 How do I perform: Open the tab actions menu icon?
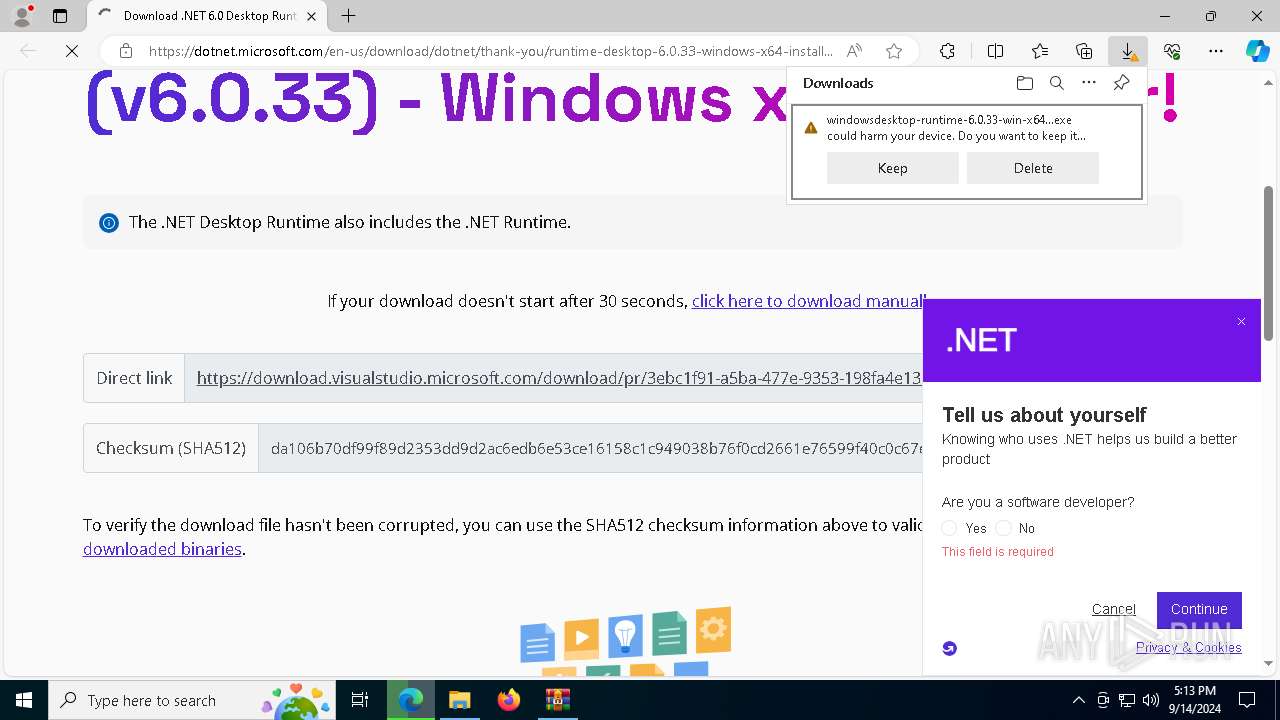(x=60, y=16)
